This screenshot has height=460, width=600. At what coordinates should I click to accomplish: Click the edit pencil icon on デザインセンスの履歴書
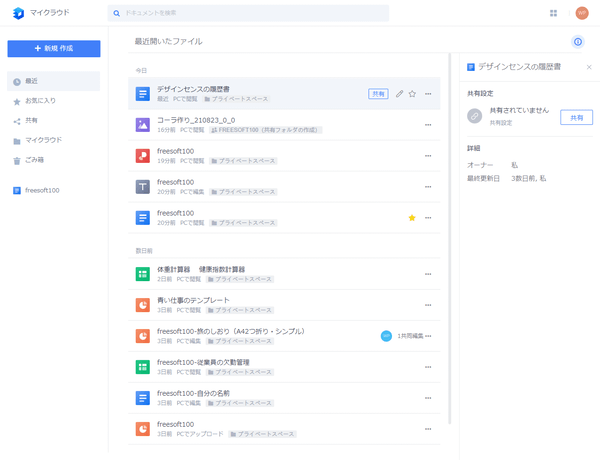point(399,94)
